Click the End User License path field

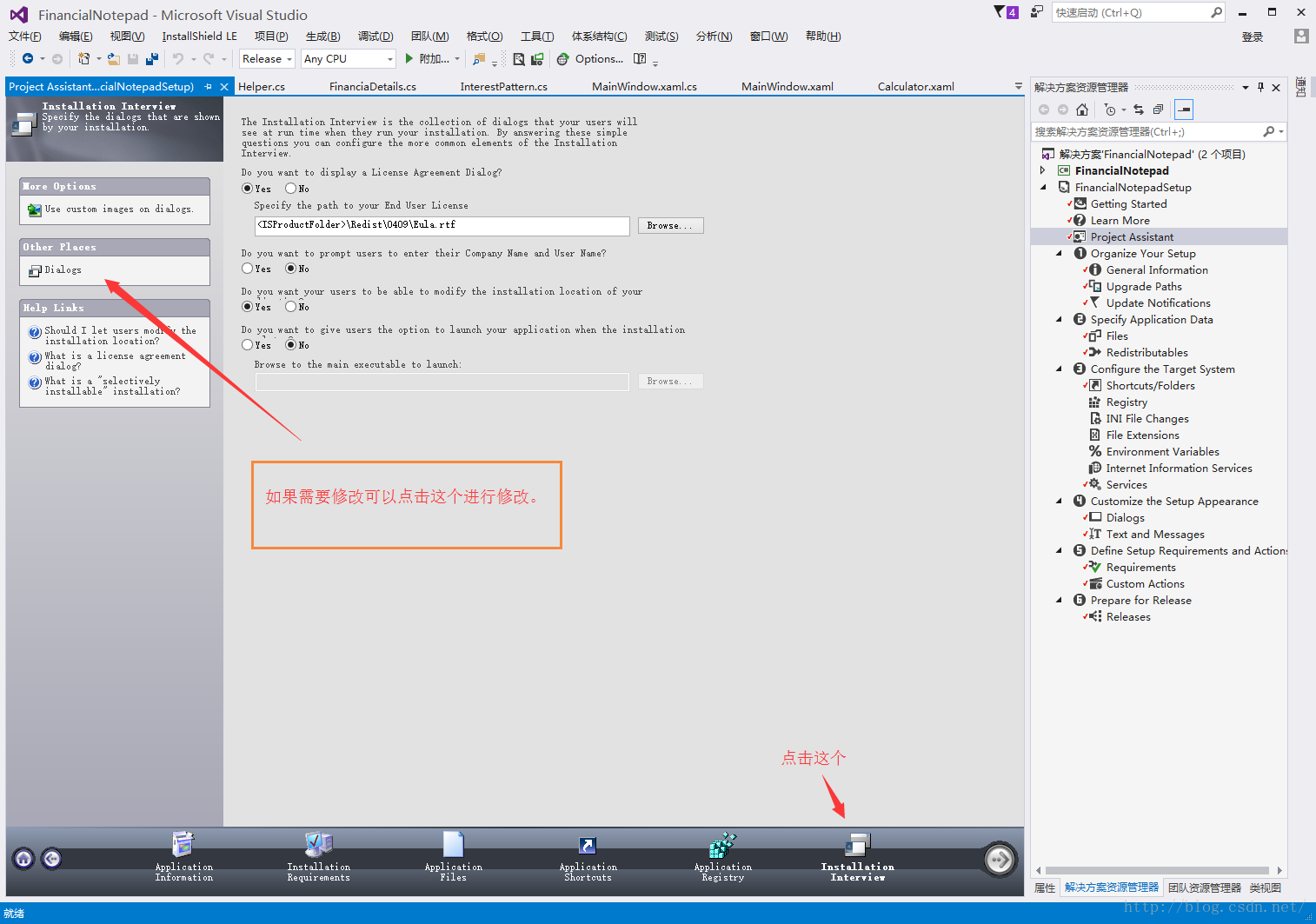point(442,225)
